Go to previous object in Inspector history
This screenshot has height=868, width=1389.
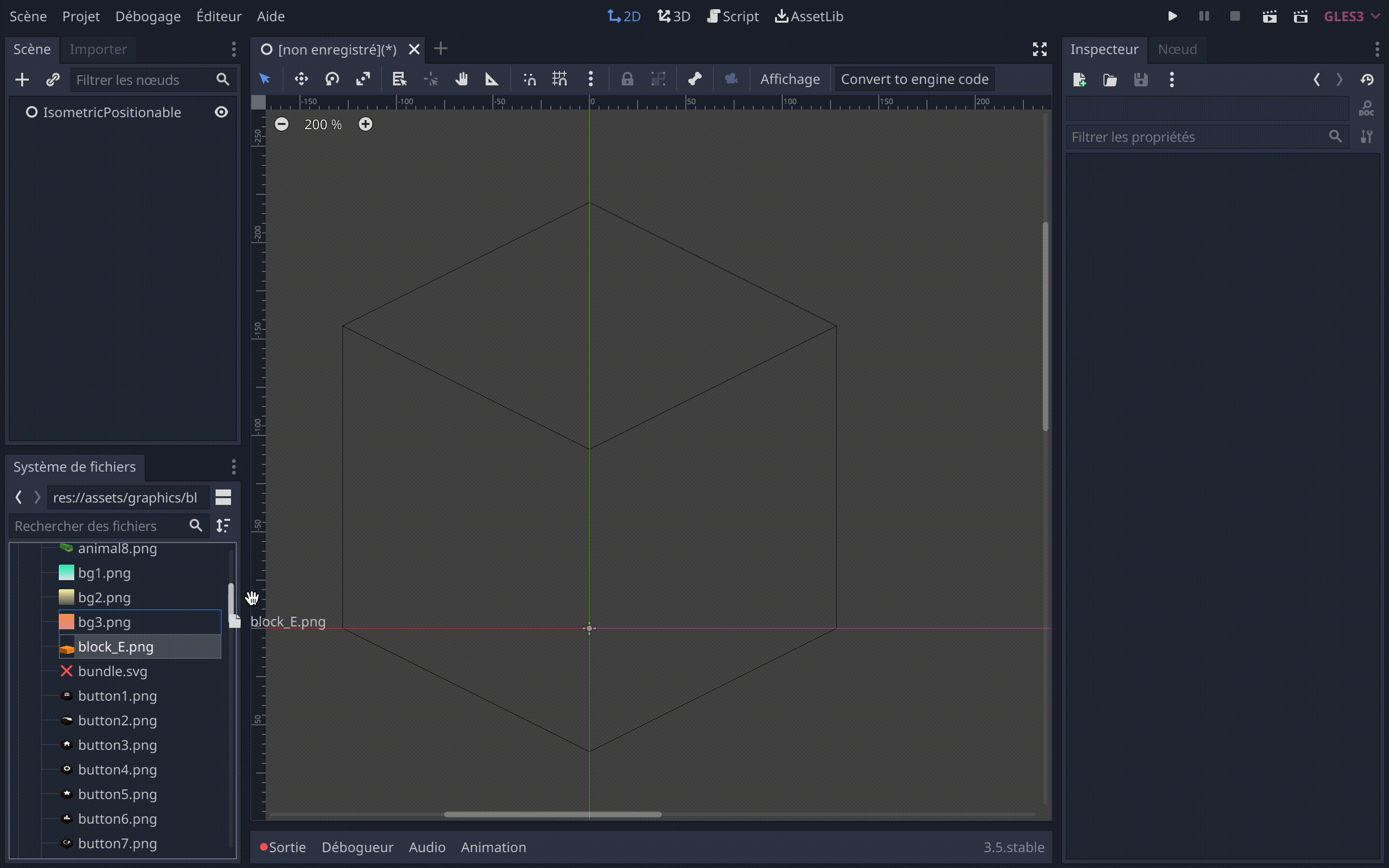(1317, 80)
